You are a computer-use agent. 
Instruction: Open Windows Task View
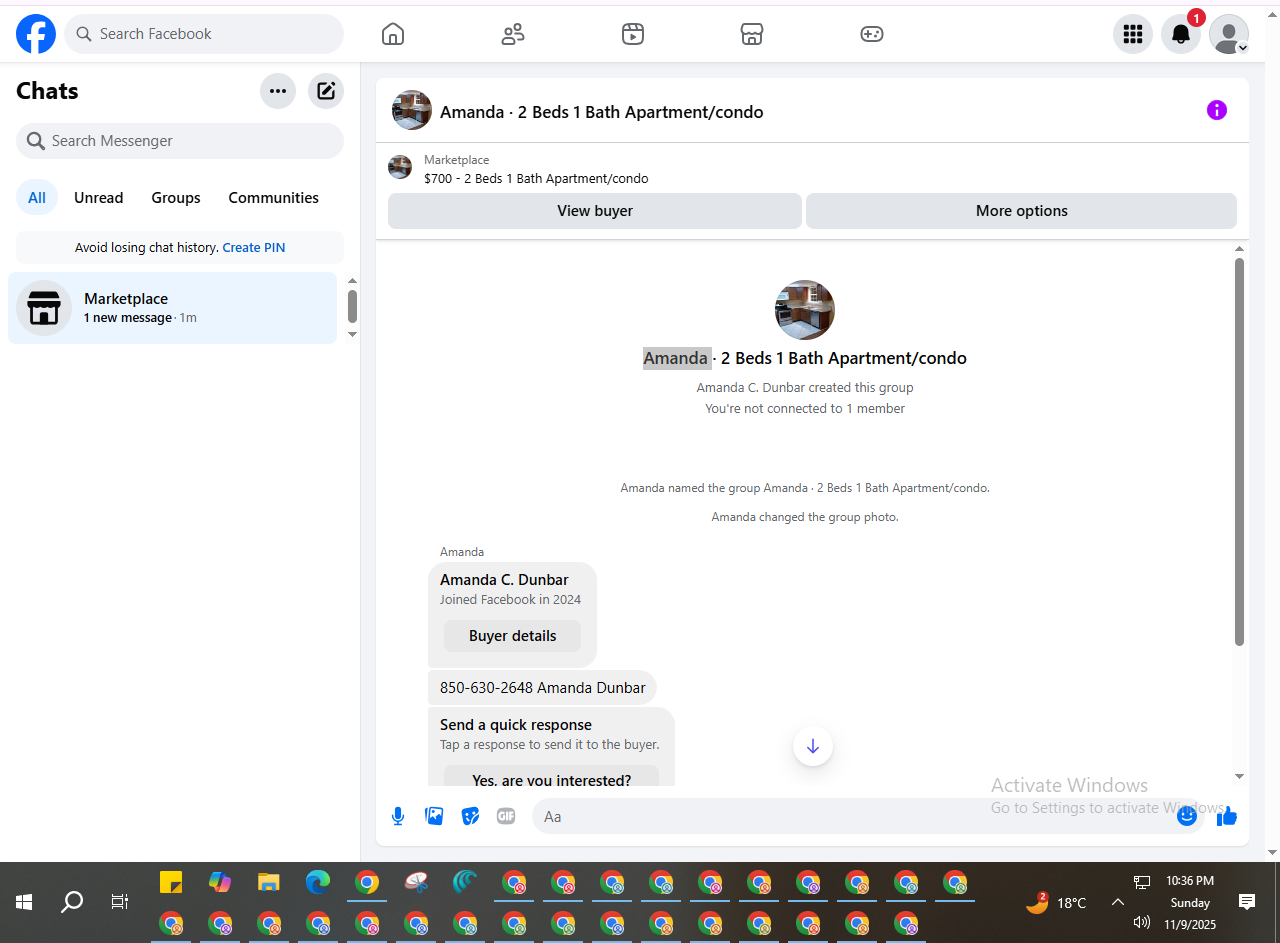120,902
